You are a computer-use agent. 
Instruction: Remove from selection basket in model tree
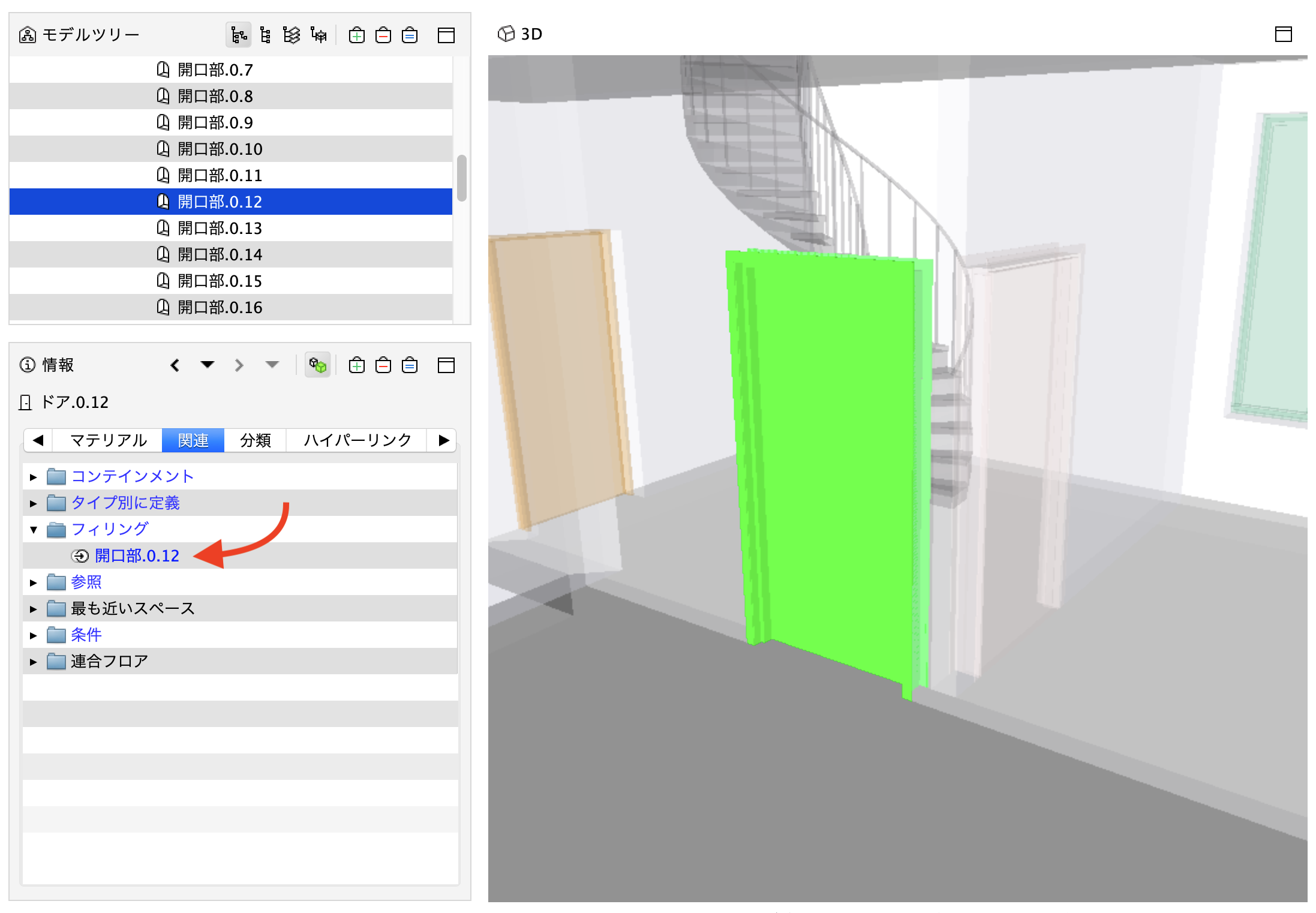tap(383, 35)
